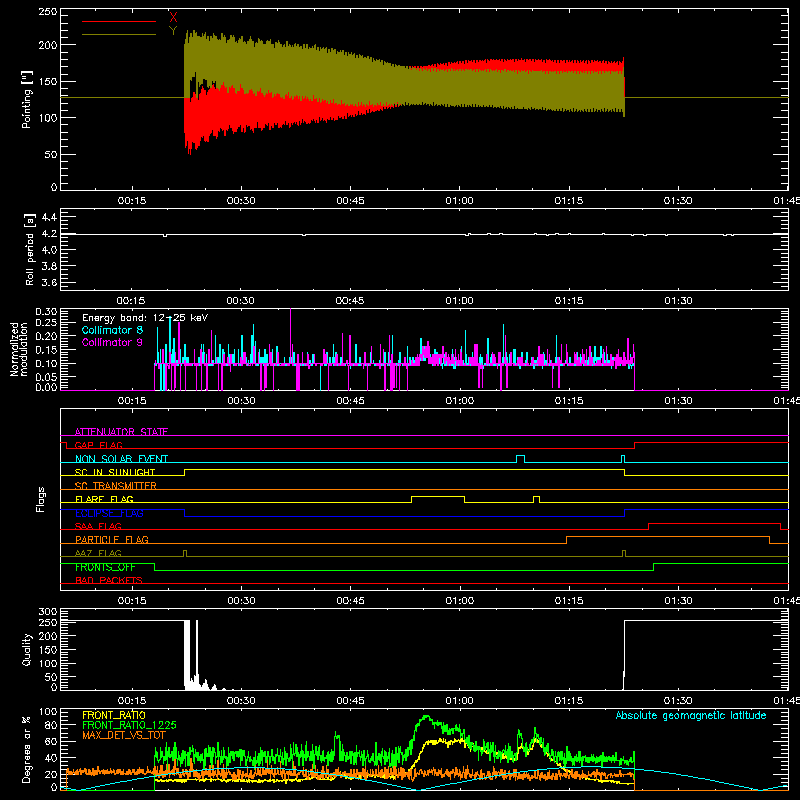The image size is (800, 800).
Task: Click the 00:30 tick label below the Roll period plot
Action: [240, 301]
